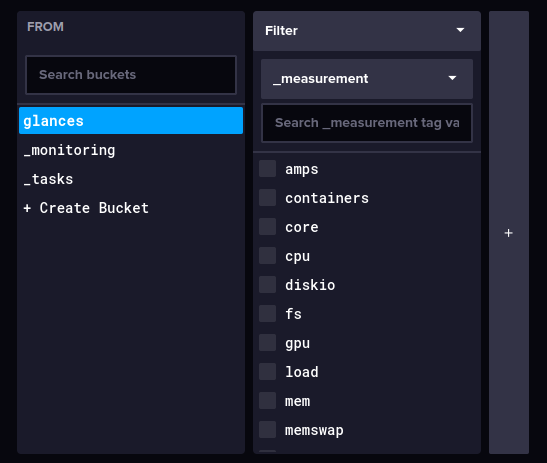This screenshot has width=547, height=463.
Task: Choose the _monitoring bucket
Action: 131,150
